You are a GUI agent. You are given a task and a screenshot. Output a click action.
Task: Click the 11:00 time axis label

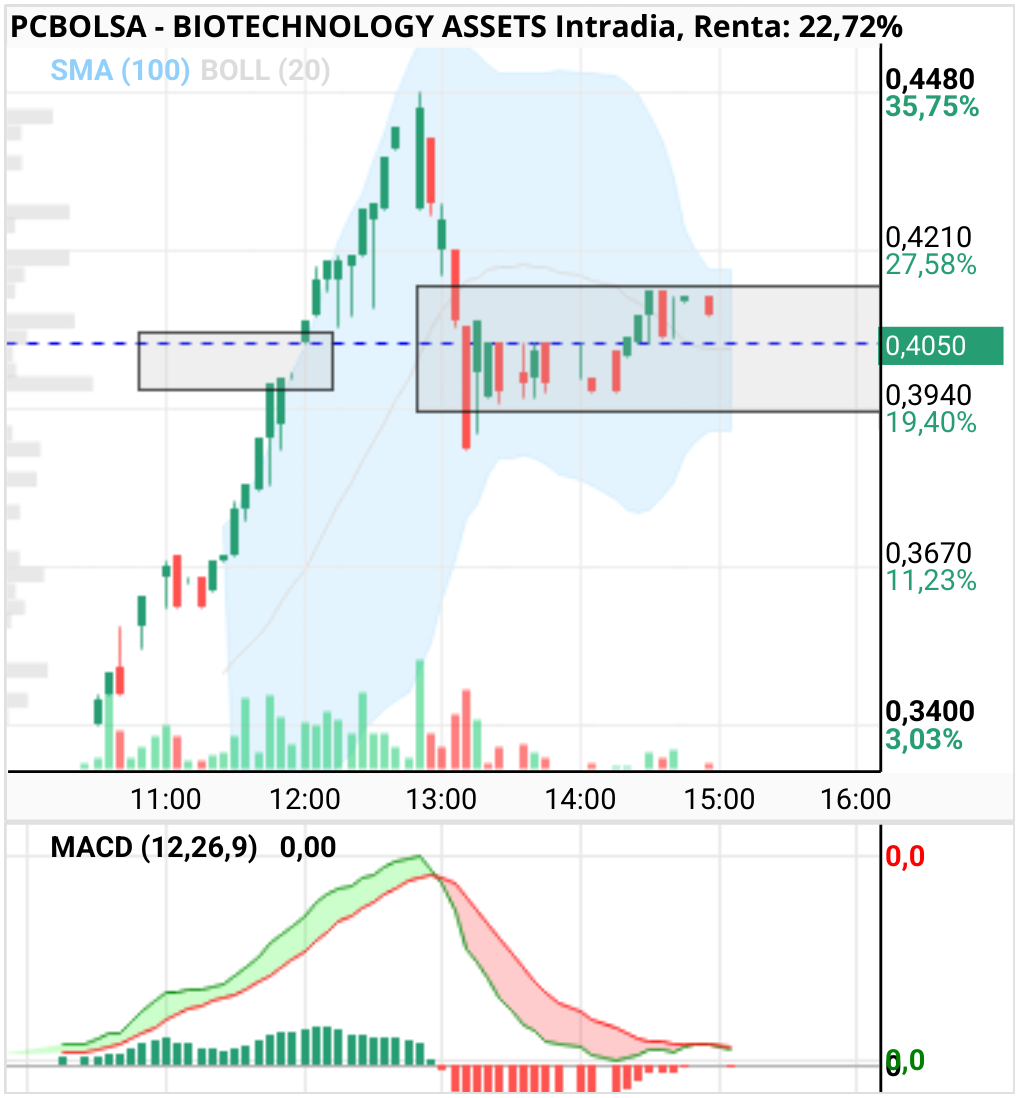166,799
